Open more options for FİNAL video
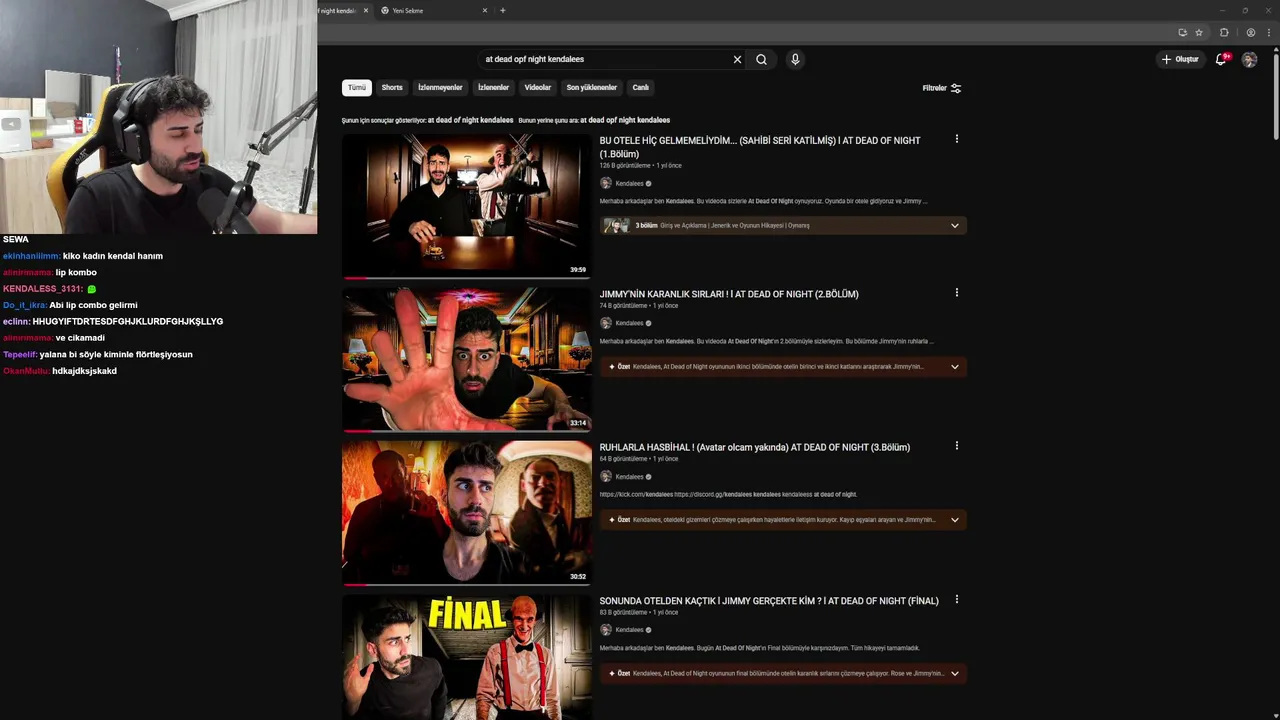 (x=956, y=600)
